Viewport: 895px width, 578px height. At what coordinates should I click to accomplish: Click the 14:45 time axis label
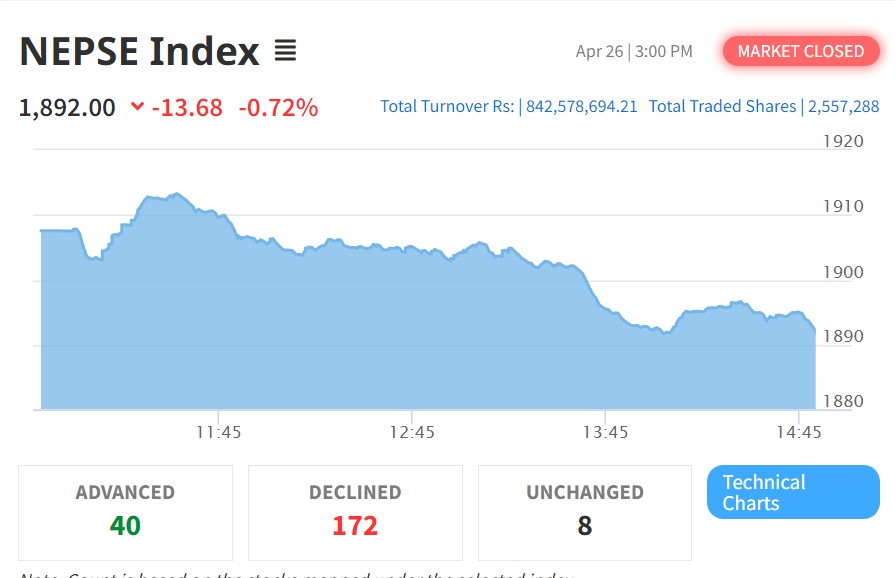click(798, 433)
